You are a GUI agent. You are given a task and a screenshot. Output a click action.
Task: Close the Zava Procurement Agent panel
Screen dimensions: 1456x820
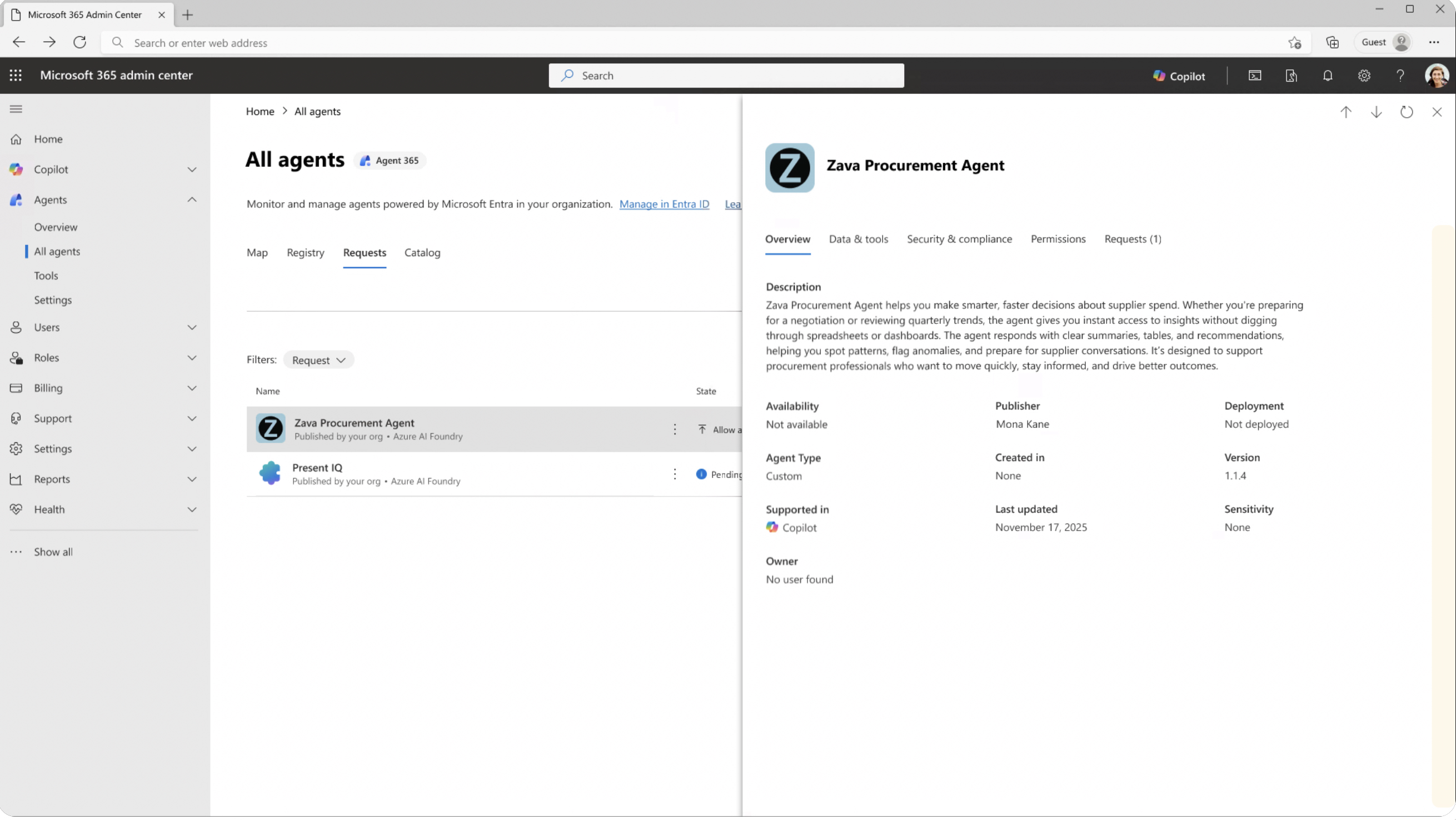[1437, 112]
